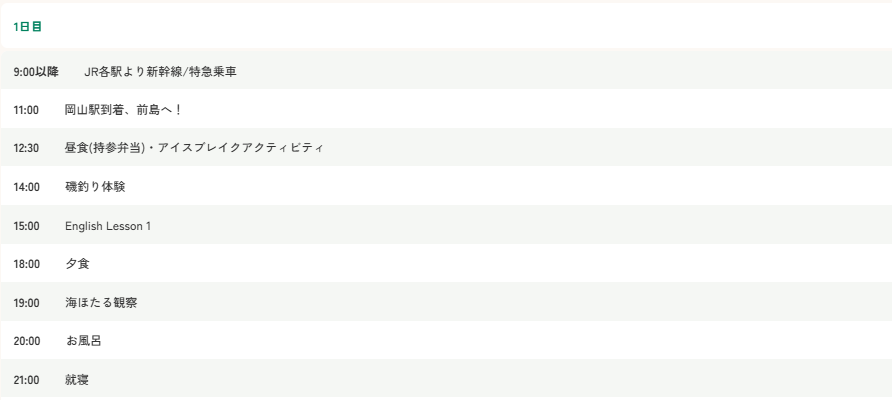Click the 19:00 time label

point(26,303)
